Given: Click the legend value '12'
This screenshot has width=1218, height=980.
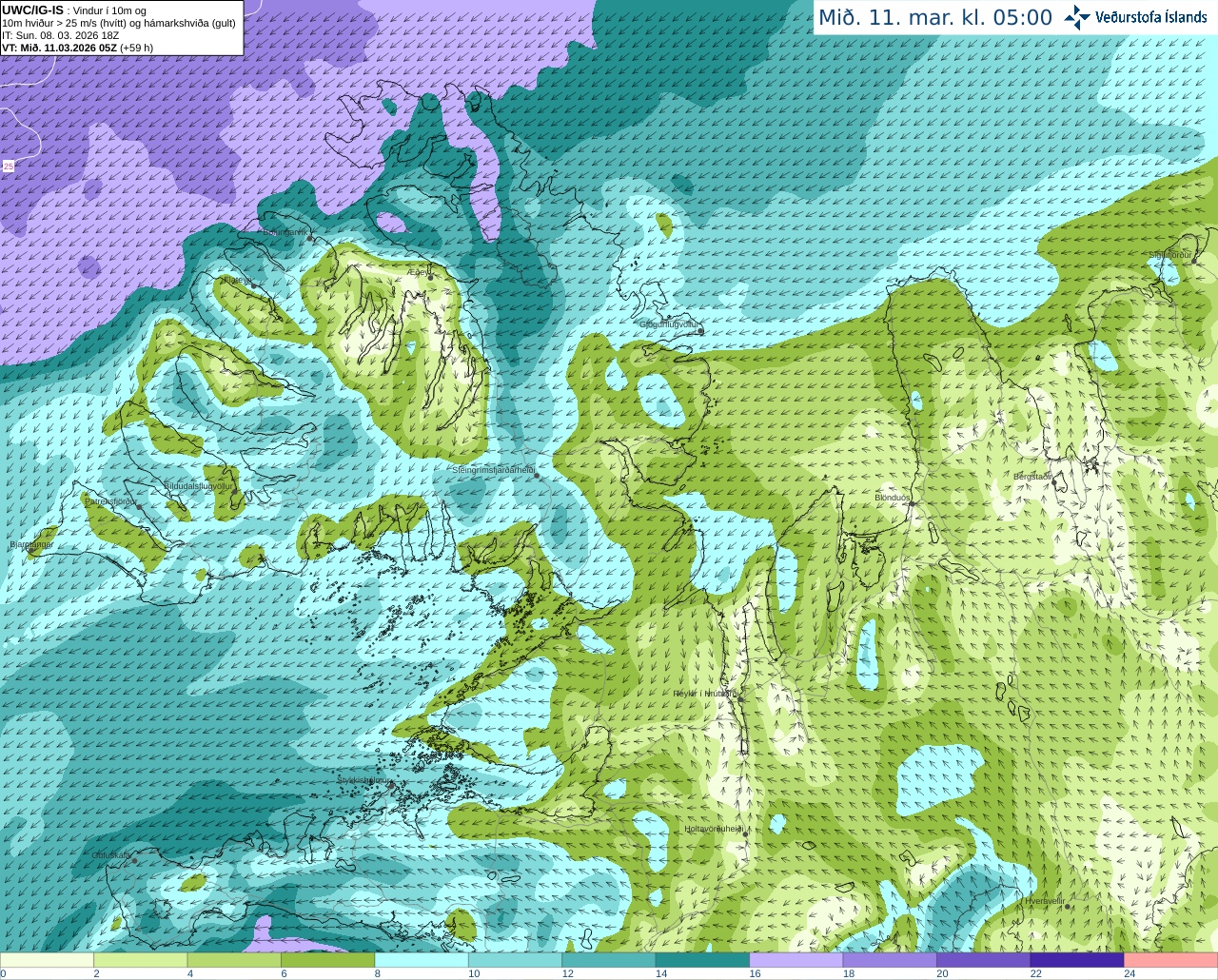Looking at the screenshot, I should coord(567,973).
